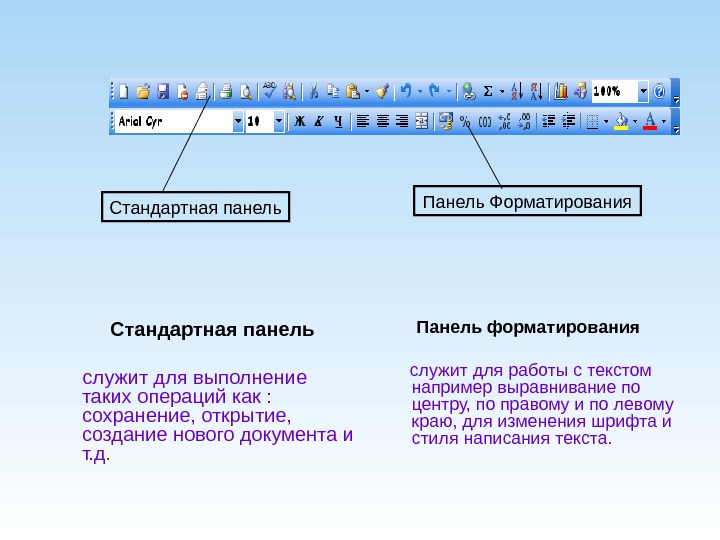720x540 pixels.
Task: Undo the last action
Action: (x=406, y=91)
